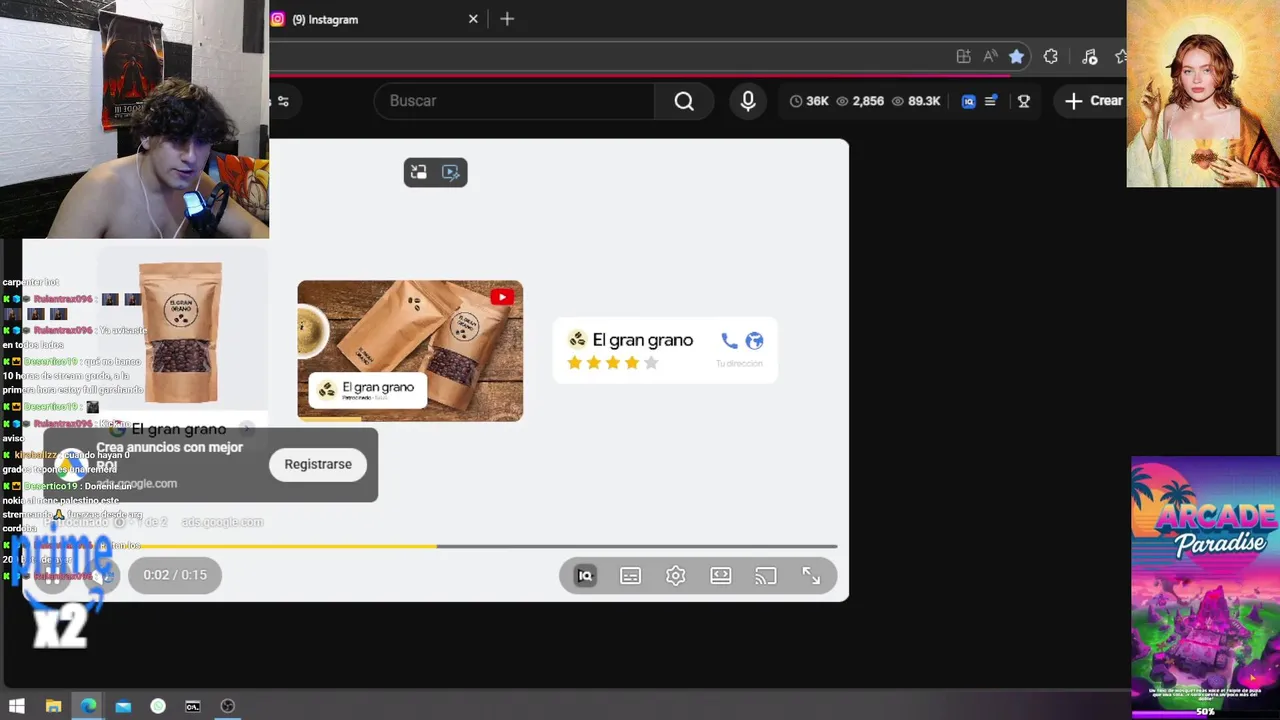Open OBS Studio from taskbar
Viewport: 1280px width, 720px height.
click(228, 706)
